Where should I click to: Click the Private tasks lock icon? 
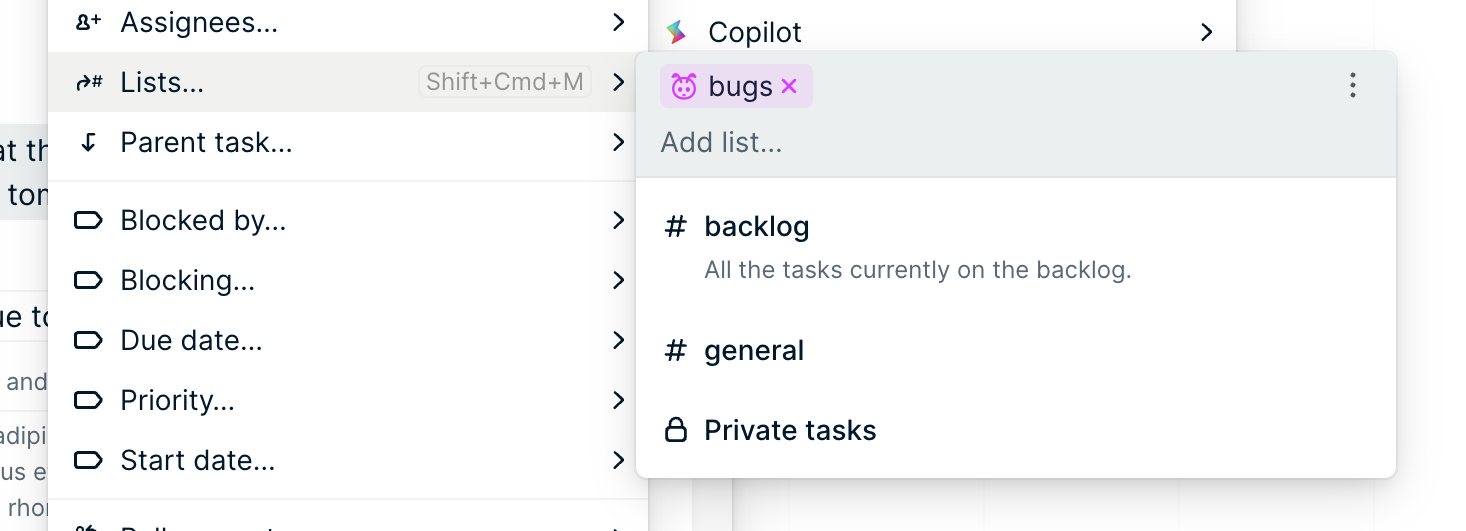point(676,431)
